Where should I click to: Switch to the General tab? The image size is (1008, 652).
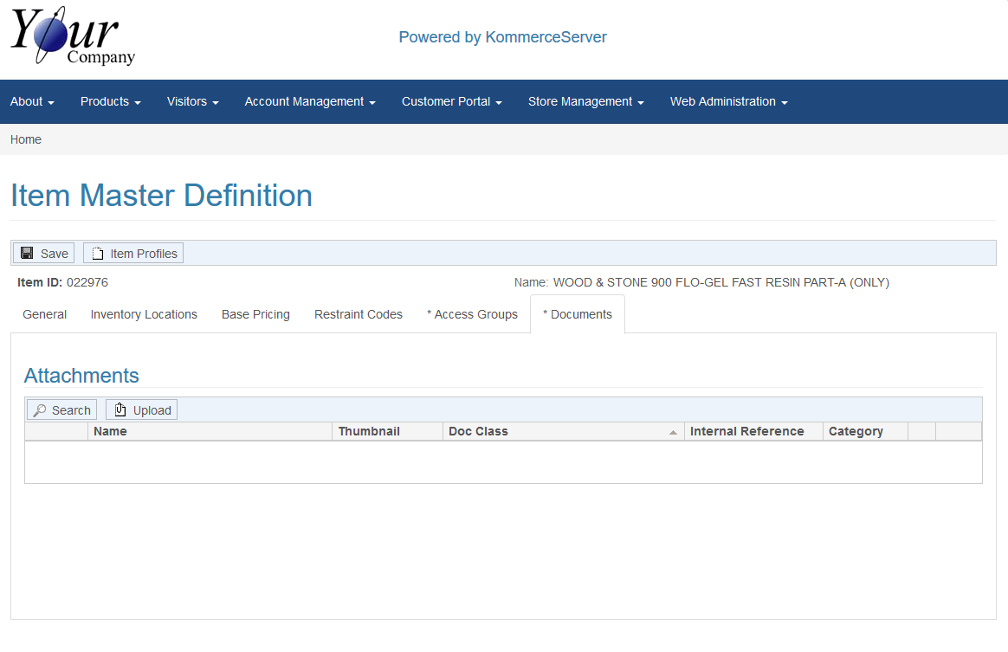click(x=45, y=314)
